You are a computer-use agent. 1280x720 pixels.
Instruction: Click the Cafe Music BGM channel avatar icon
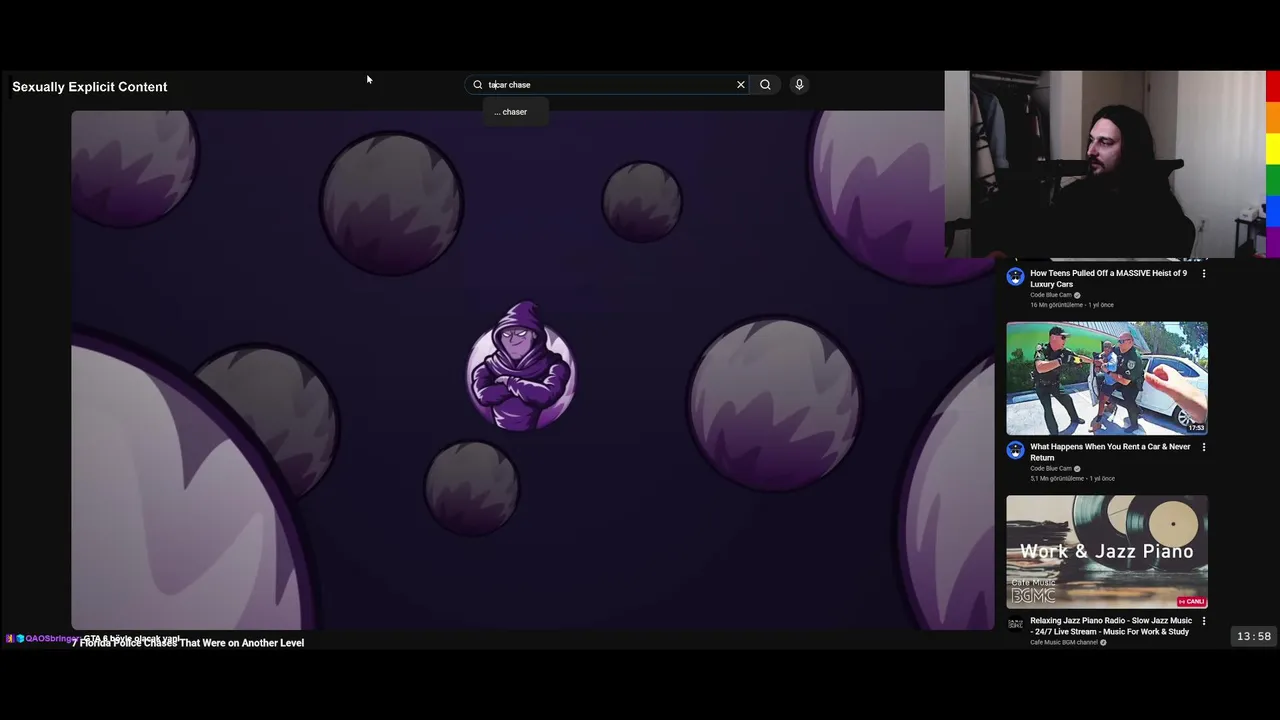[x=1015, y=625]
